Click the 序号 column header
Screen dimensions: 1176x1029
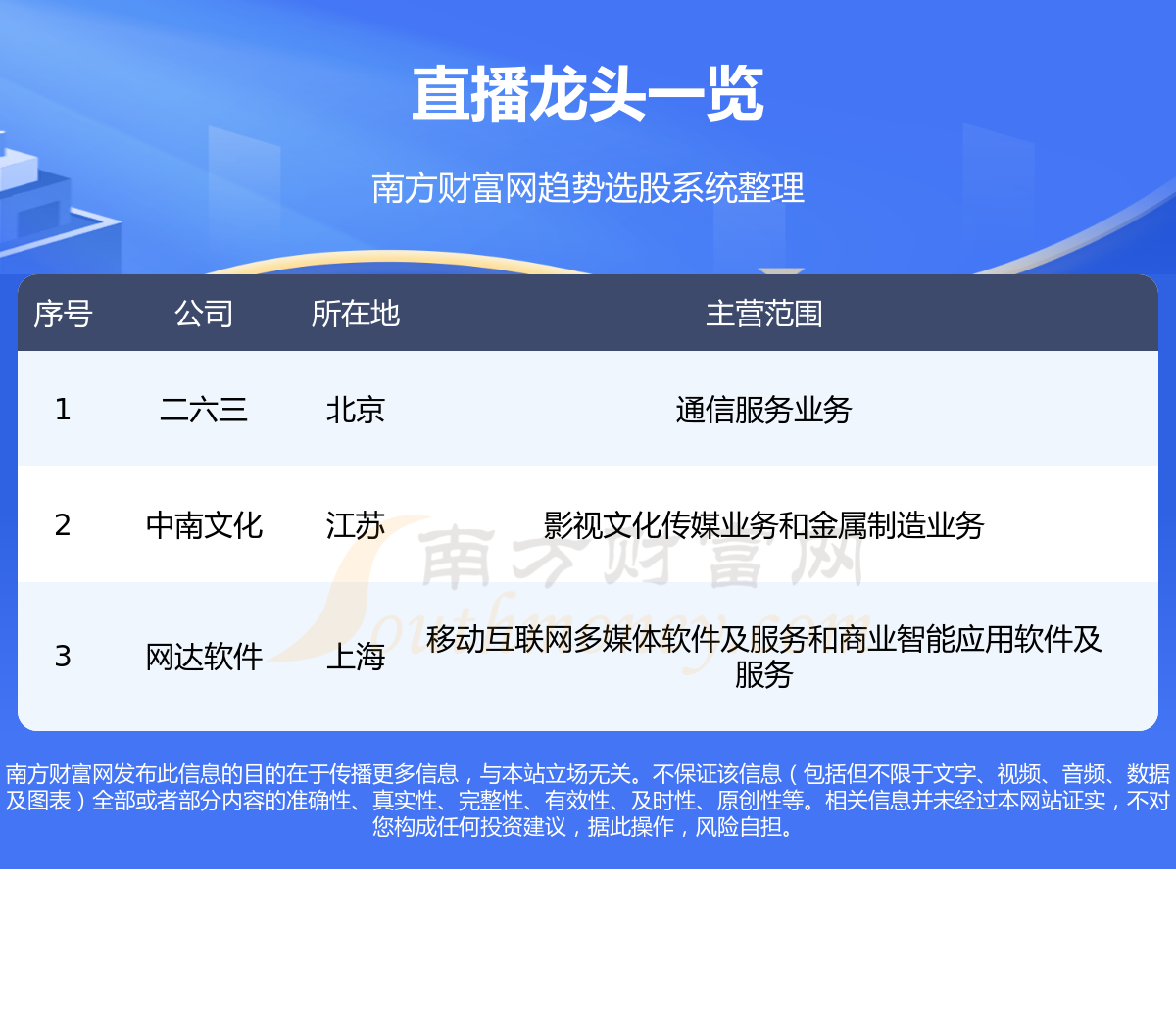coord(63,314)
